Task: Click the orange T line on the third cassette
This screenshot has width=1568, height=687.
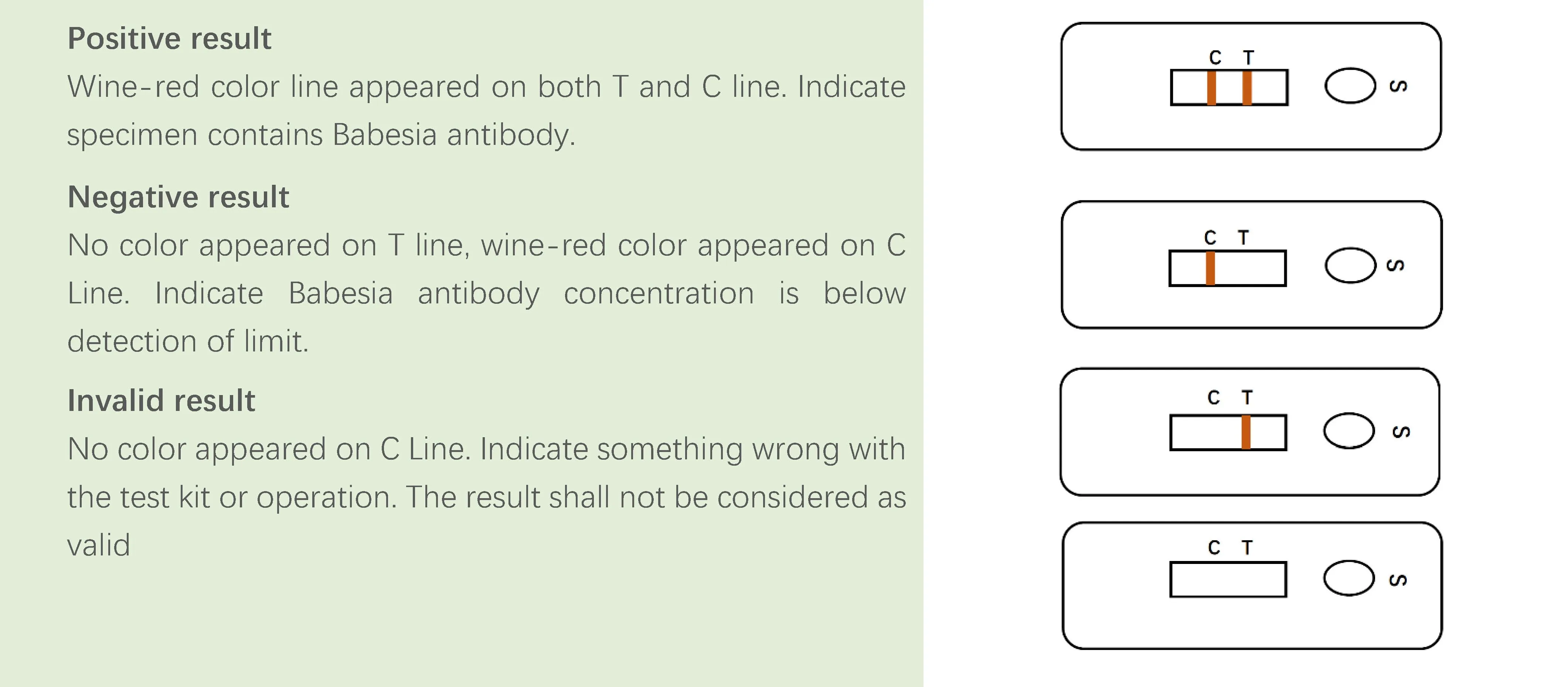Action: 1246,433
